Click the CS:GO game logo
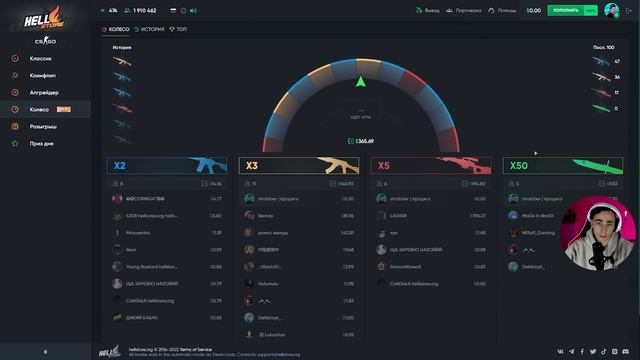Image resolution: width=640 pixels, height=360 pixels. click(45, 41)
